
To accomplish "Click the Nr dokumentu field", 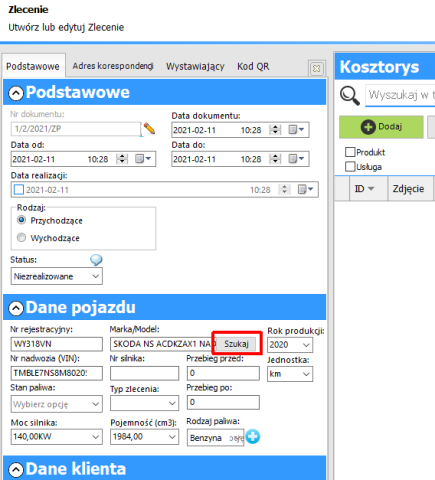I will tap(76, 129).
